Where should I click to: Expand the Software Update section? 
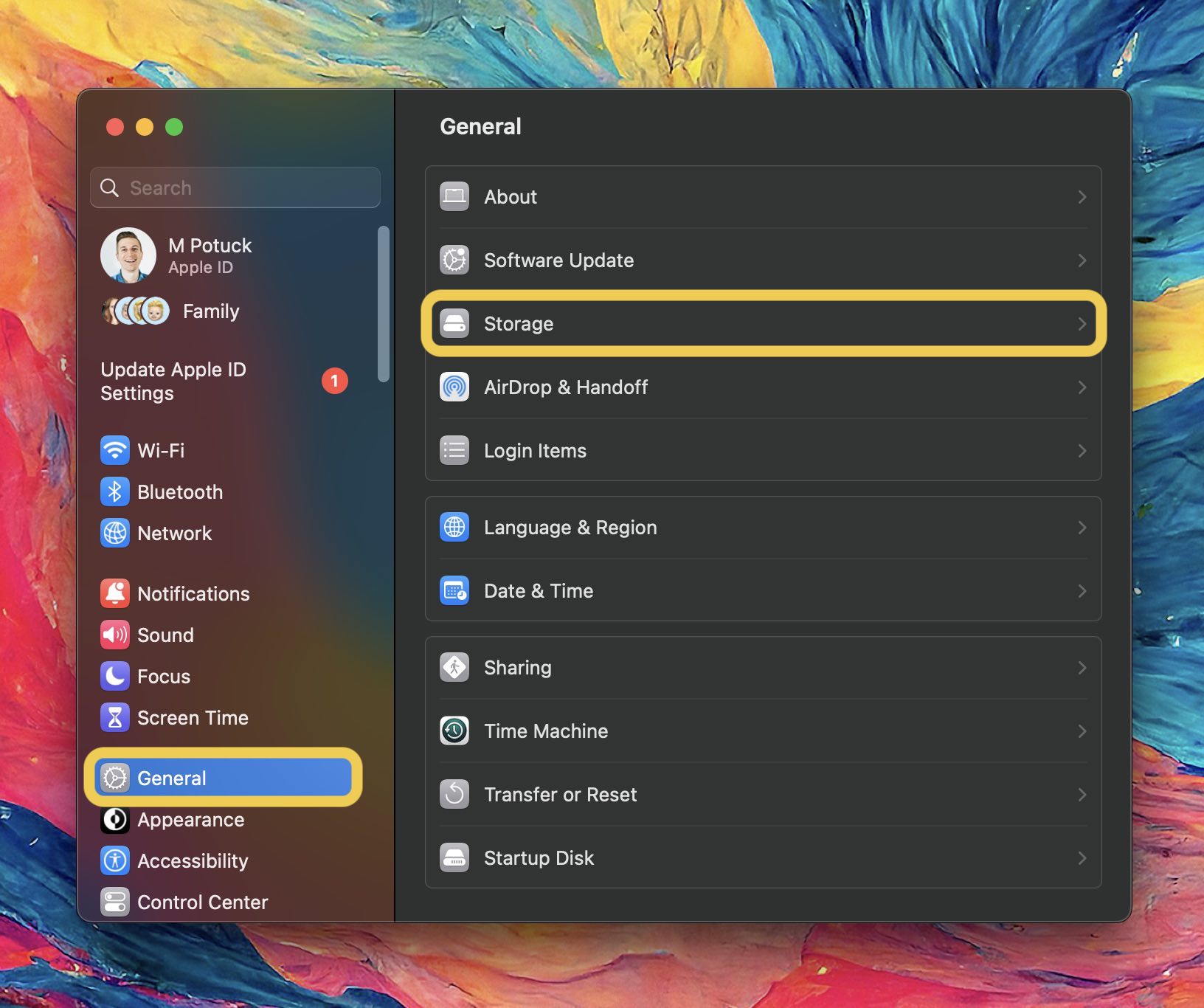[x=763, y=260]
